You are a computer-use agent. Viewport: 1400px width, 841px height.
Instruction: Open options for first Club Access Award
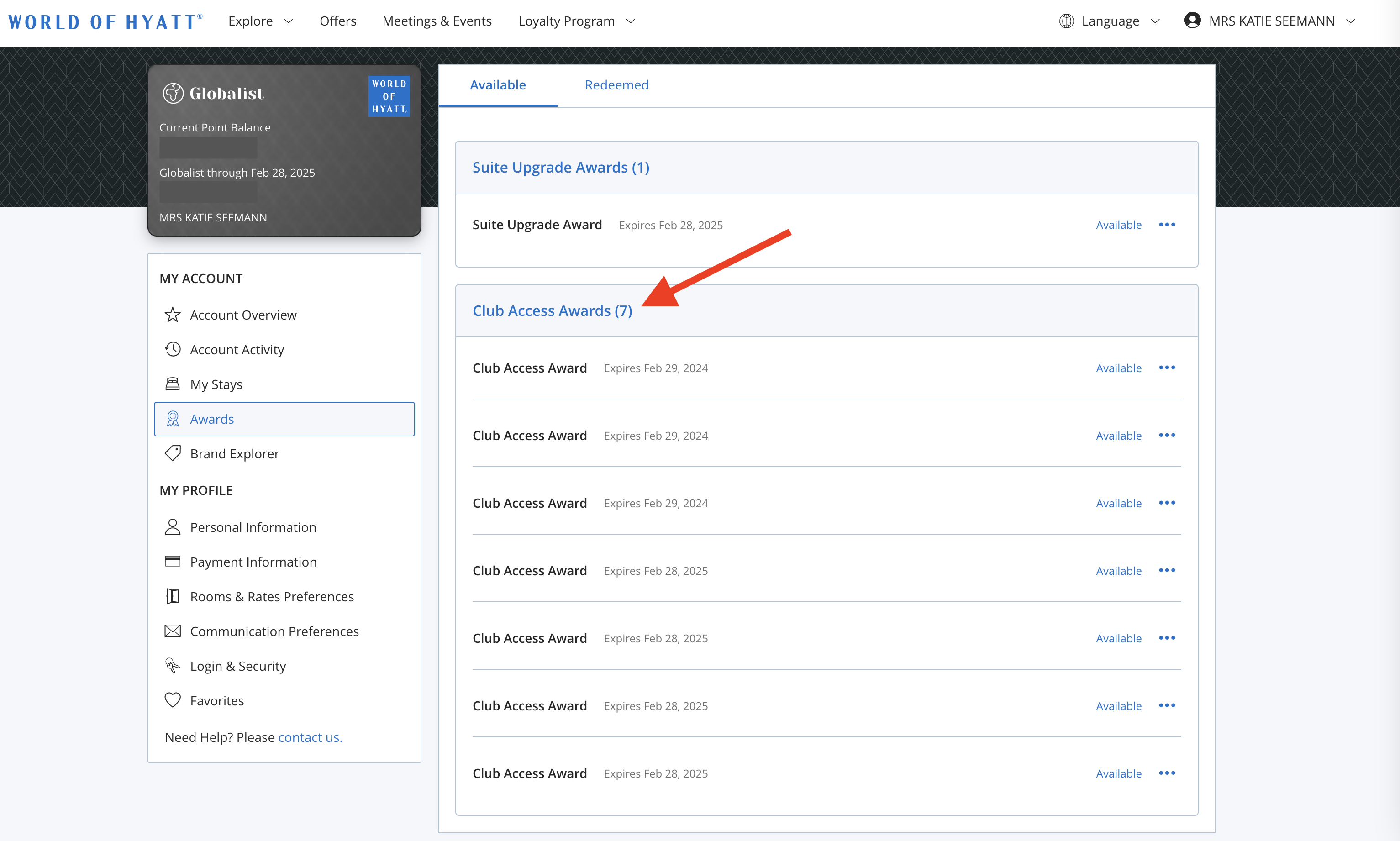click(1167, 367)
